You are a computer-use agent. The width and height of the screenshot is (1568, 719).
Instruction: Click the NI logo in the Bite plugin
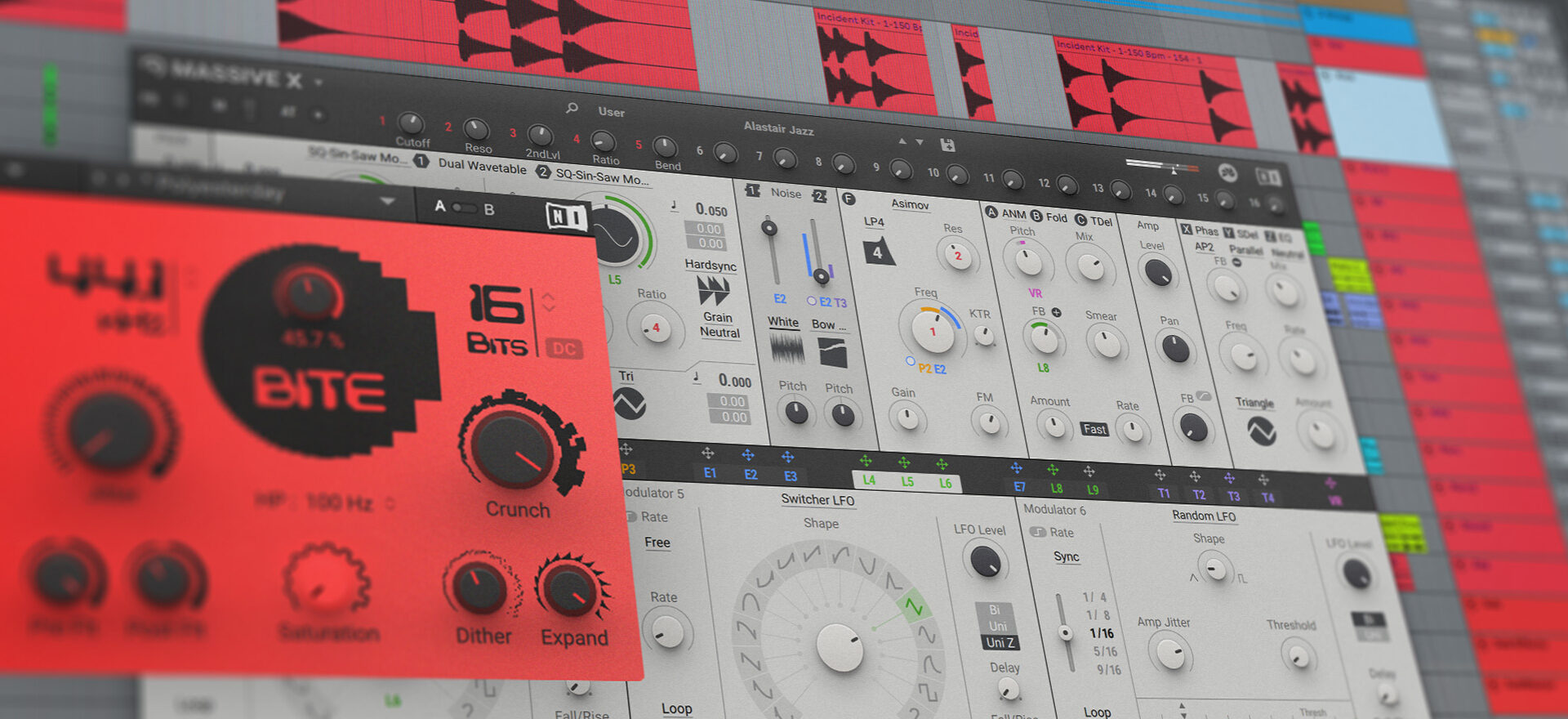[x=566, y=217]
